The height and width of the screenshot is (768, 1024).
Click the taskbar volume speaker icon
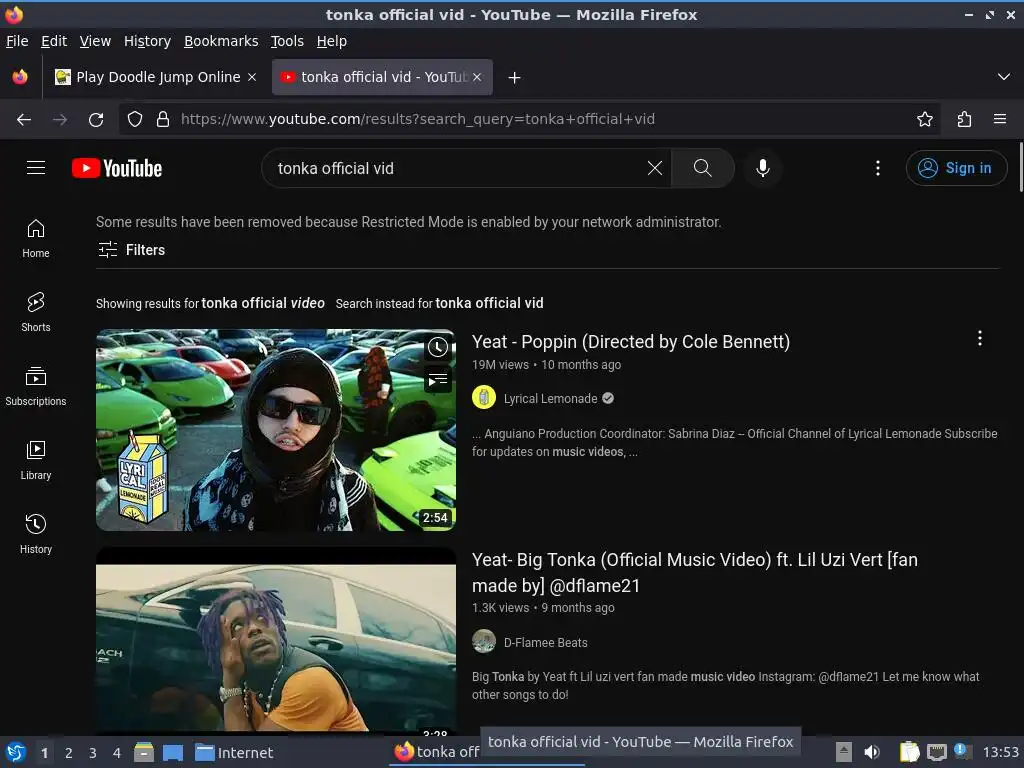pos(872,752)
